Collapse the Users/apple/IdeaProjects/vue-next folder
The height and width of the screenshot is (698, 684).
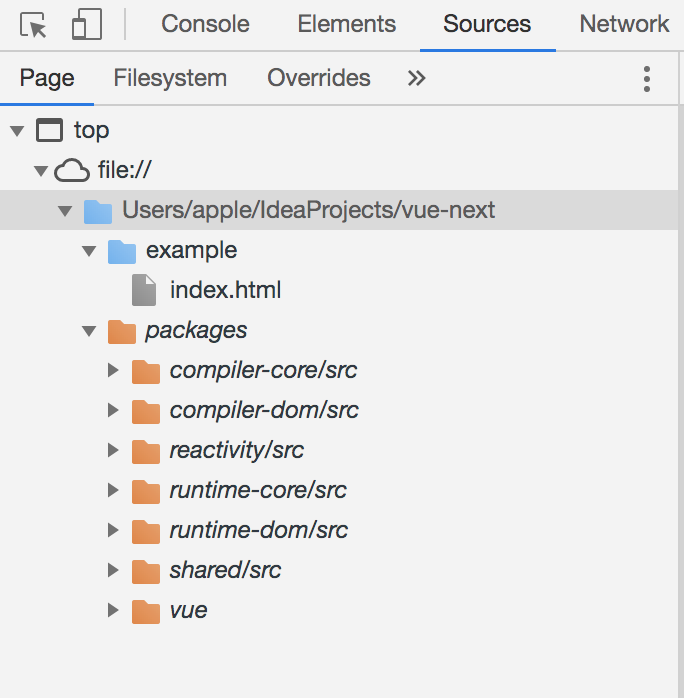point(65,211)
